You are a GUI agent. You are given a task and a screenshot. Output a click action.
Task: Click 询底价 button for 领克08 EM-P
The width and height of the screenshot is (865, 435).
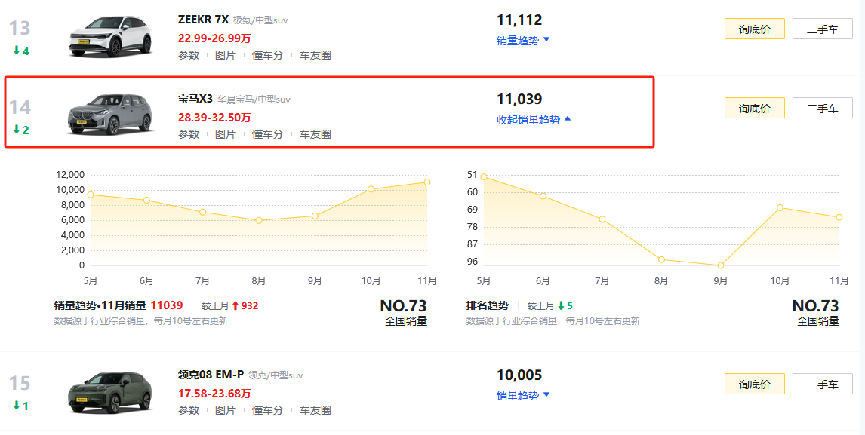click(755, 384)
